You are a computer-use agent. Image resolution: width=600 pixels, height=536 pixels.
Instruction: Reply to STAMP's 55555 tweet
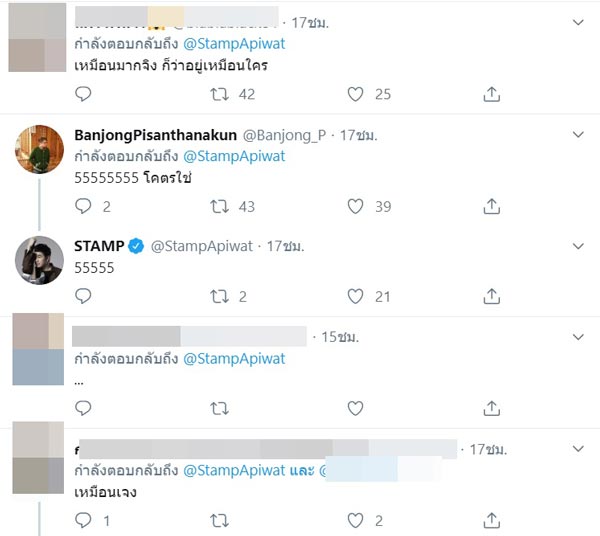(x=84, y=296)
